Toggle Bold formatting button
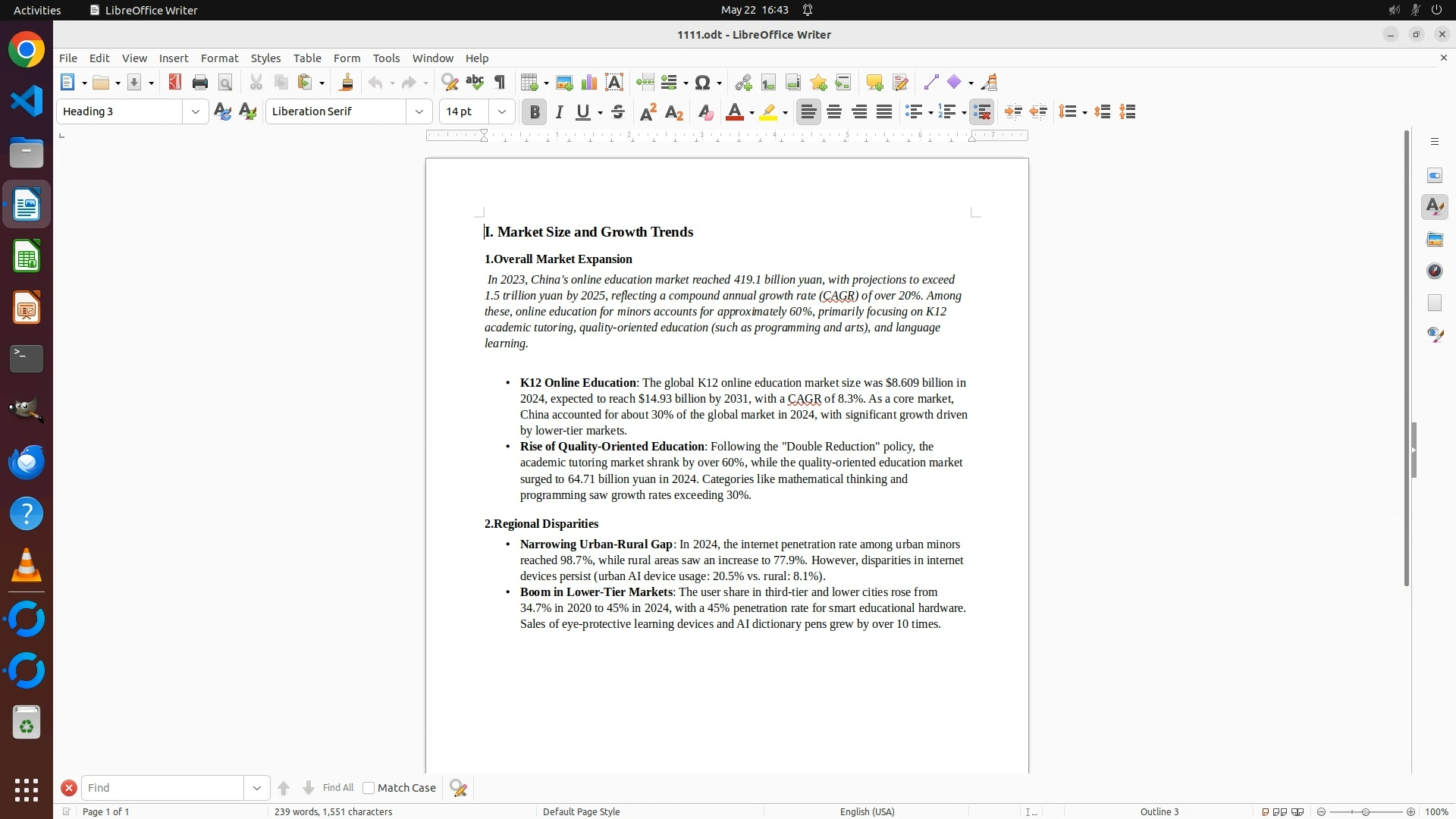 point(535,112)
